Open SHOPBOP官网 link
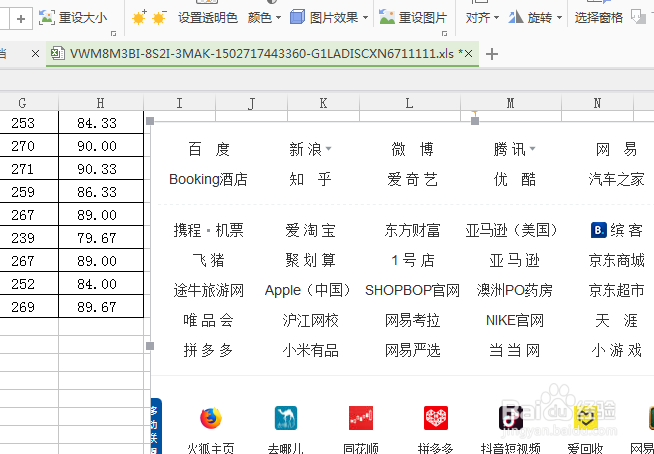 click(x=413, y=290)
